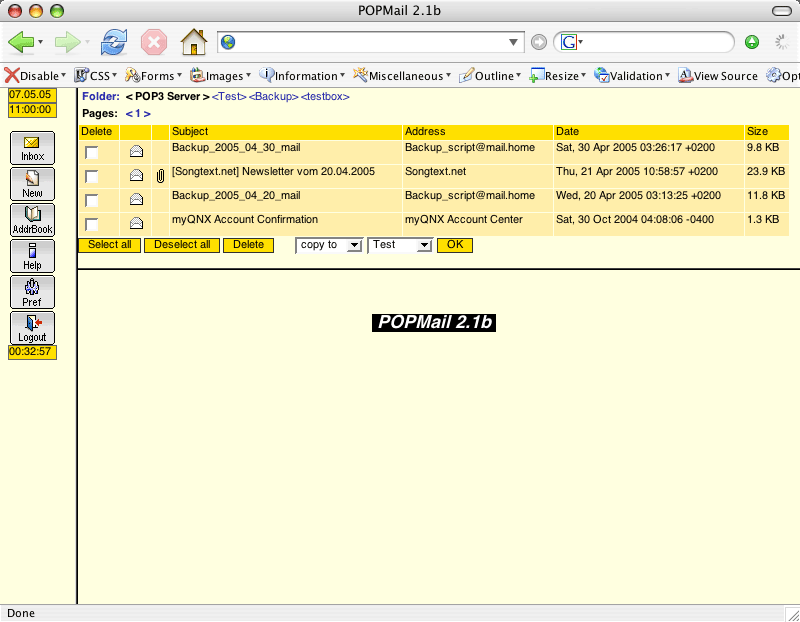Click the Subject column header

pyautogui.click(x=286, y=132)
